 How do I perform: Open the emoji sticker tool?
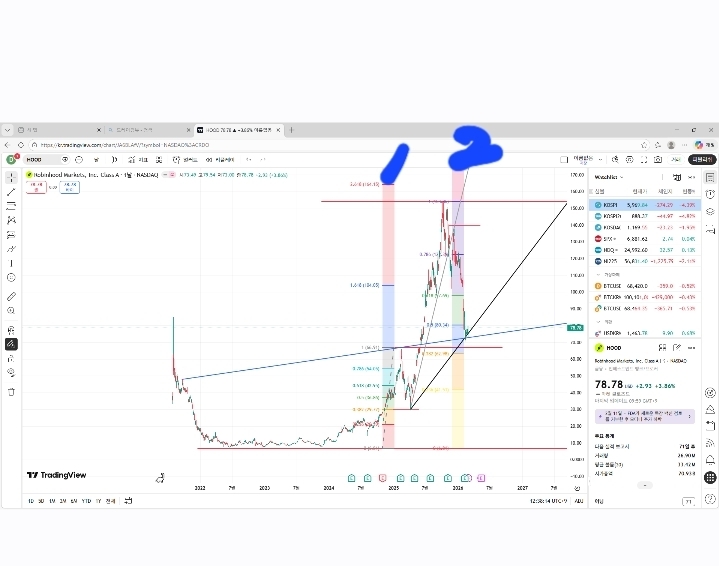11,277
